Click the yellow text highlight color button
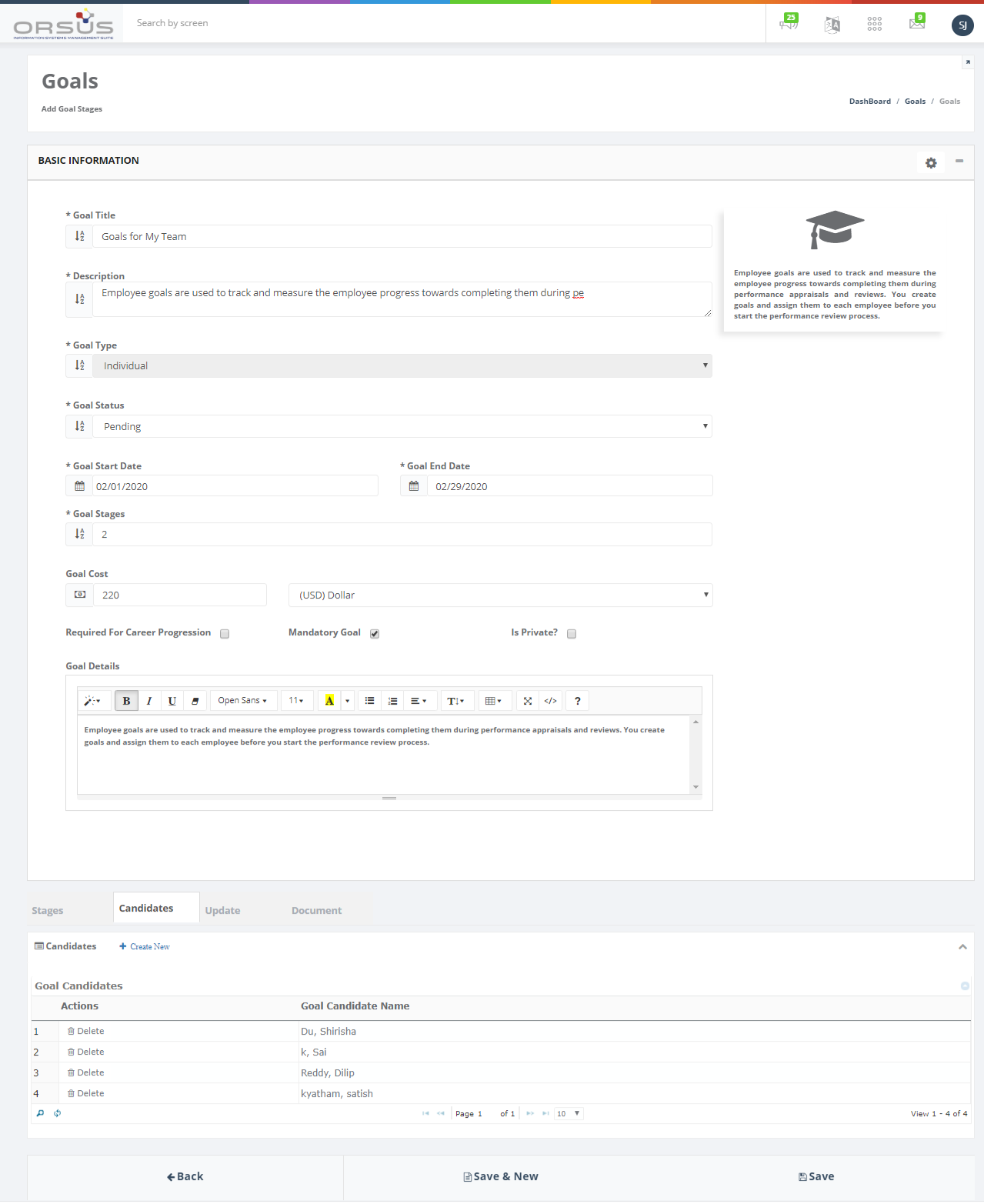 [x=329, y=701]
